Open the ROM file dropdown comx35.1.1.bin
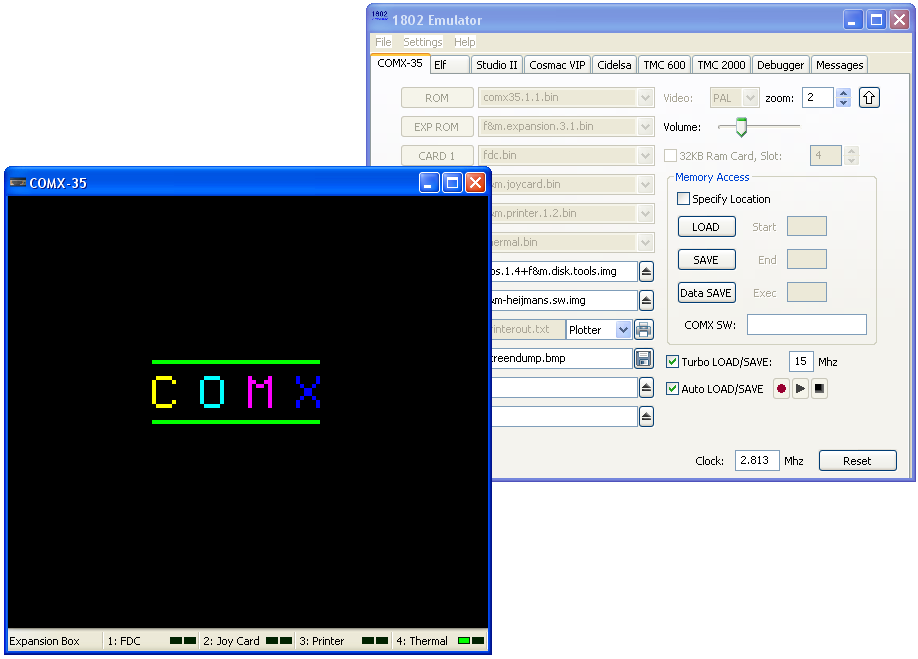This screenshot has width=918, height=659. [645, 98]
